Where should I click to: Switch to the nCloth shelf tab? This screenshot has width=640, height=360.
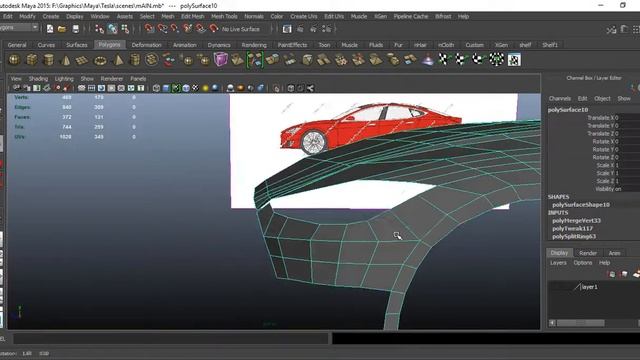(x=446, y=45)
